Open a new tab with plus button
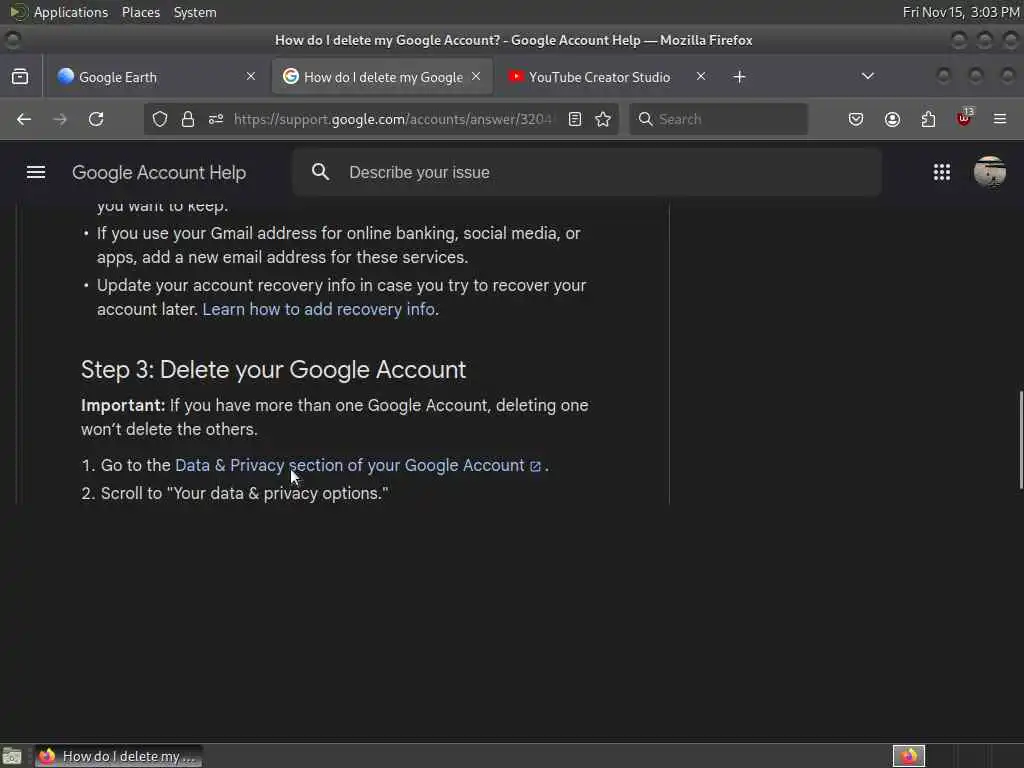This screenshot has width=1024, height=768. (739, 77)
